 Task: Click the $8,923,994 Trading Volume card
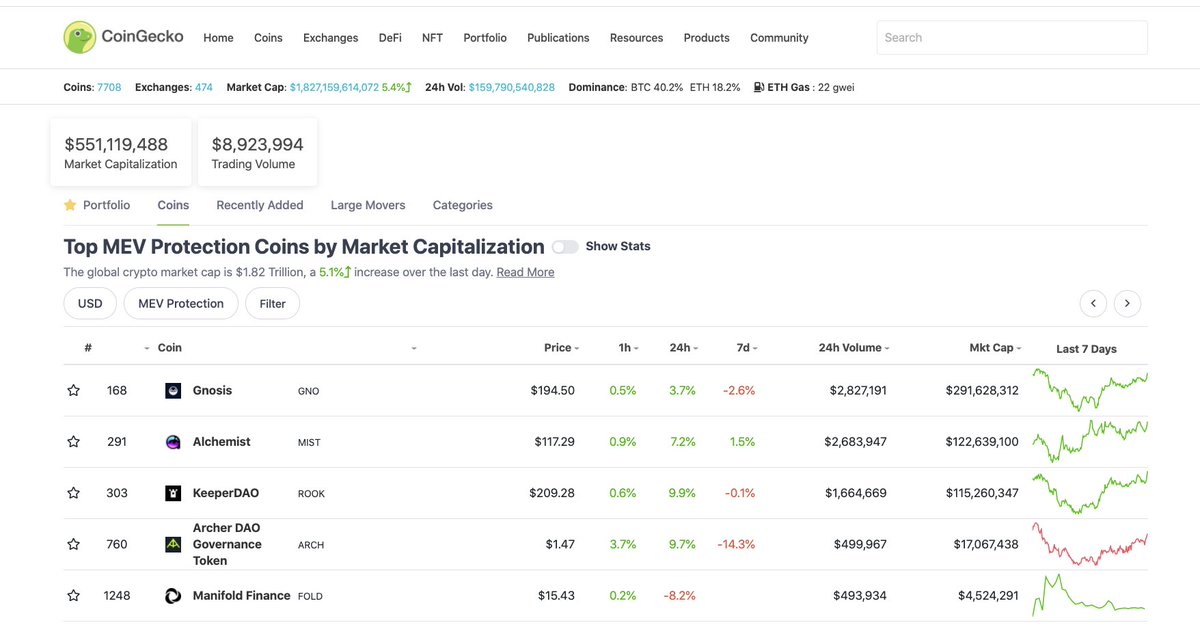coord(257,152)
